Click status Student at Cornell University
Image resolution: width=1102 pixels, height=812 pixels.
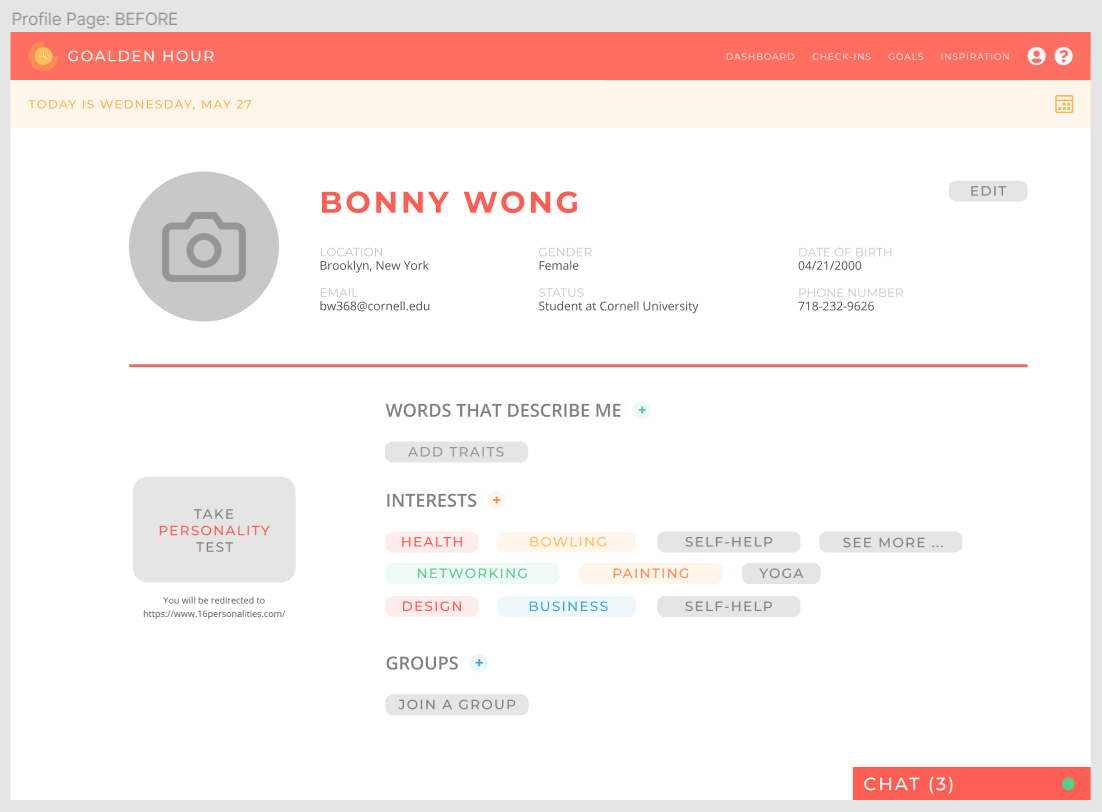[618, 307]
